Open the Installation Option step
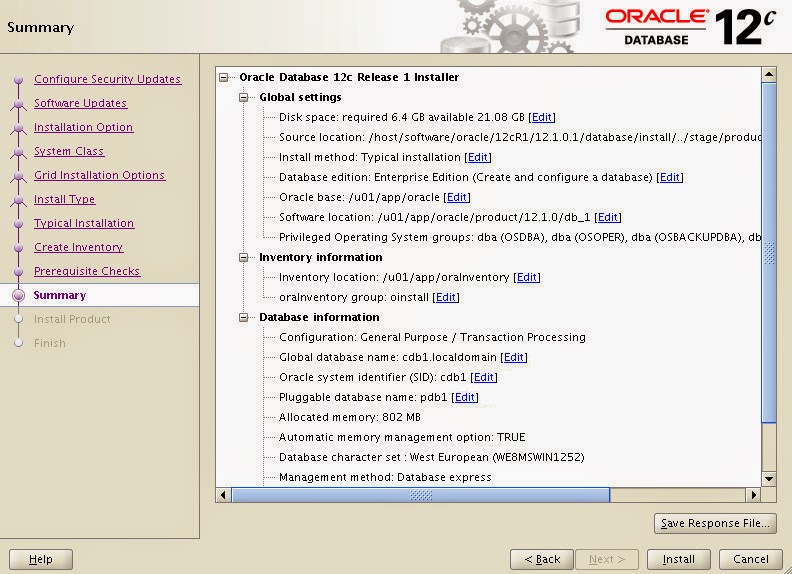The width and height of the screenshot is (792, 574). [x=83, y=127]
